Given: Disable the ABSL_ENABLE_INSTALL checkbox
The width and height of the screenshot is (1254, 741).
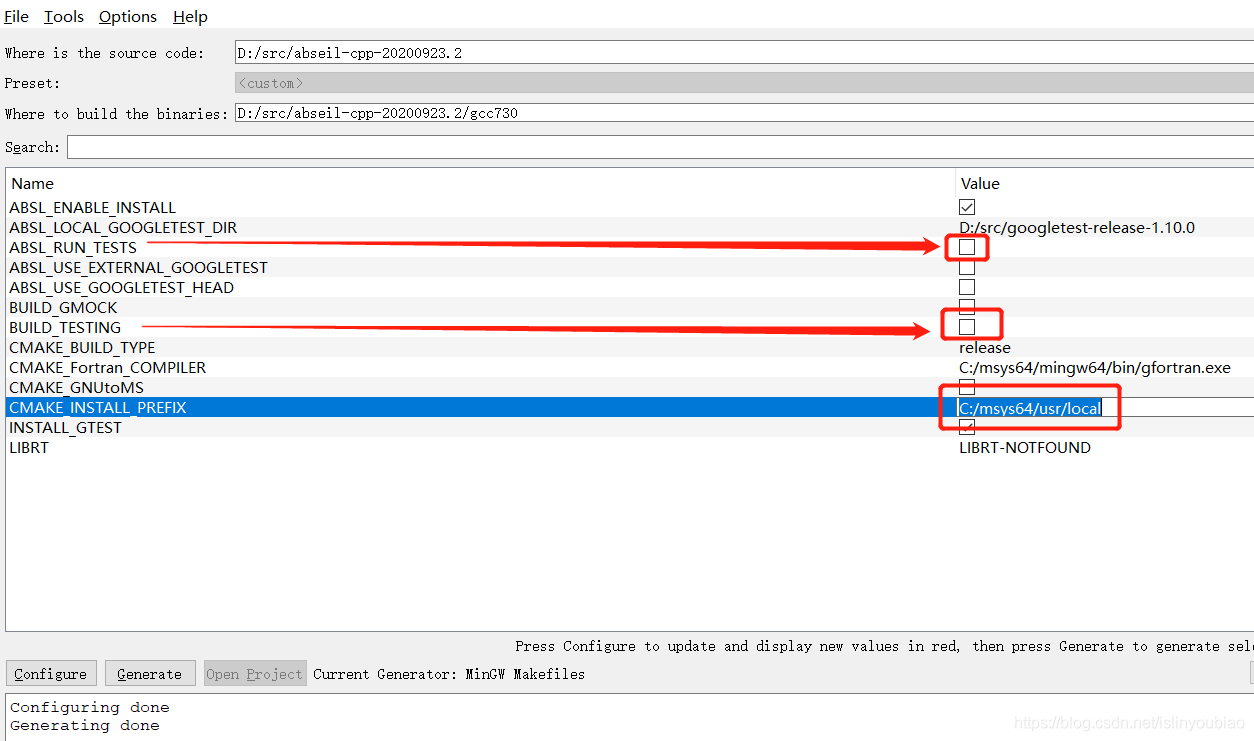Looking at the screenshot, I should tap(966, 207).
